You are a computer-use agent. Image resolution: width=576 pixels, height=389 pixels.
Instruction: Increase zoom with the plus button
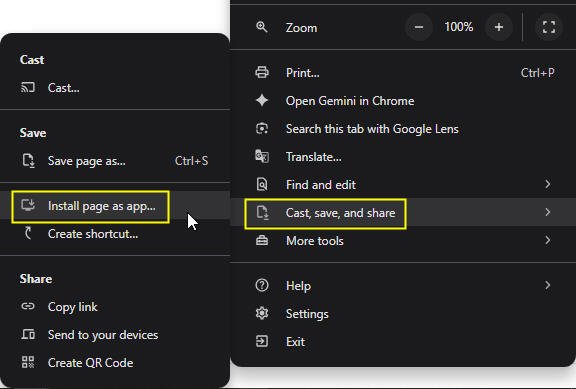pos(498,27)
